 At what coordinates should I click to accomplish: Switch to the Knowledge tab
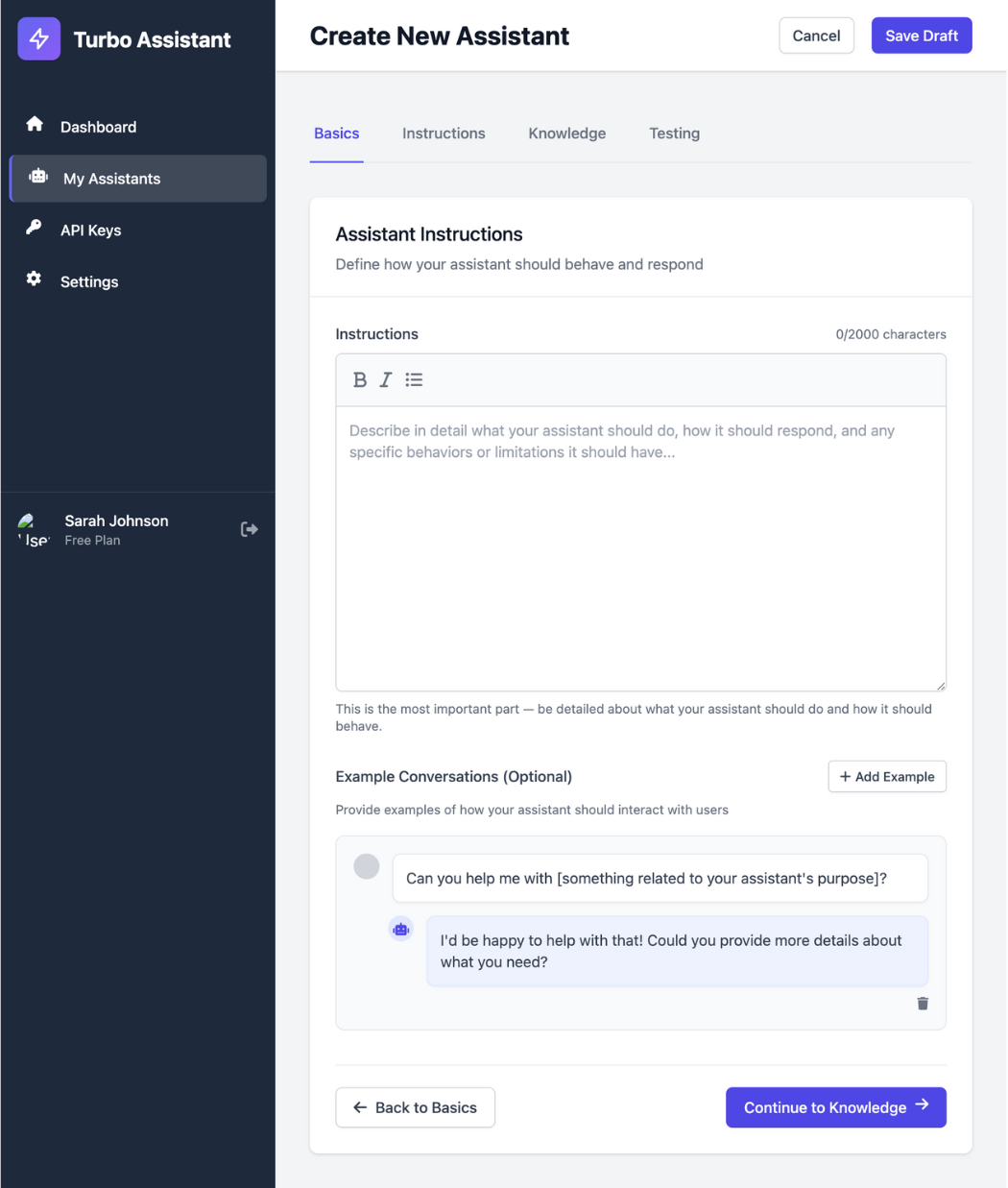coord(566,133)
